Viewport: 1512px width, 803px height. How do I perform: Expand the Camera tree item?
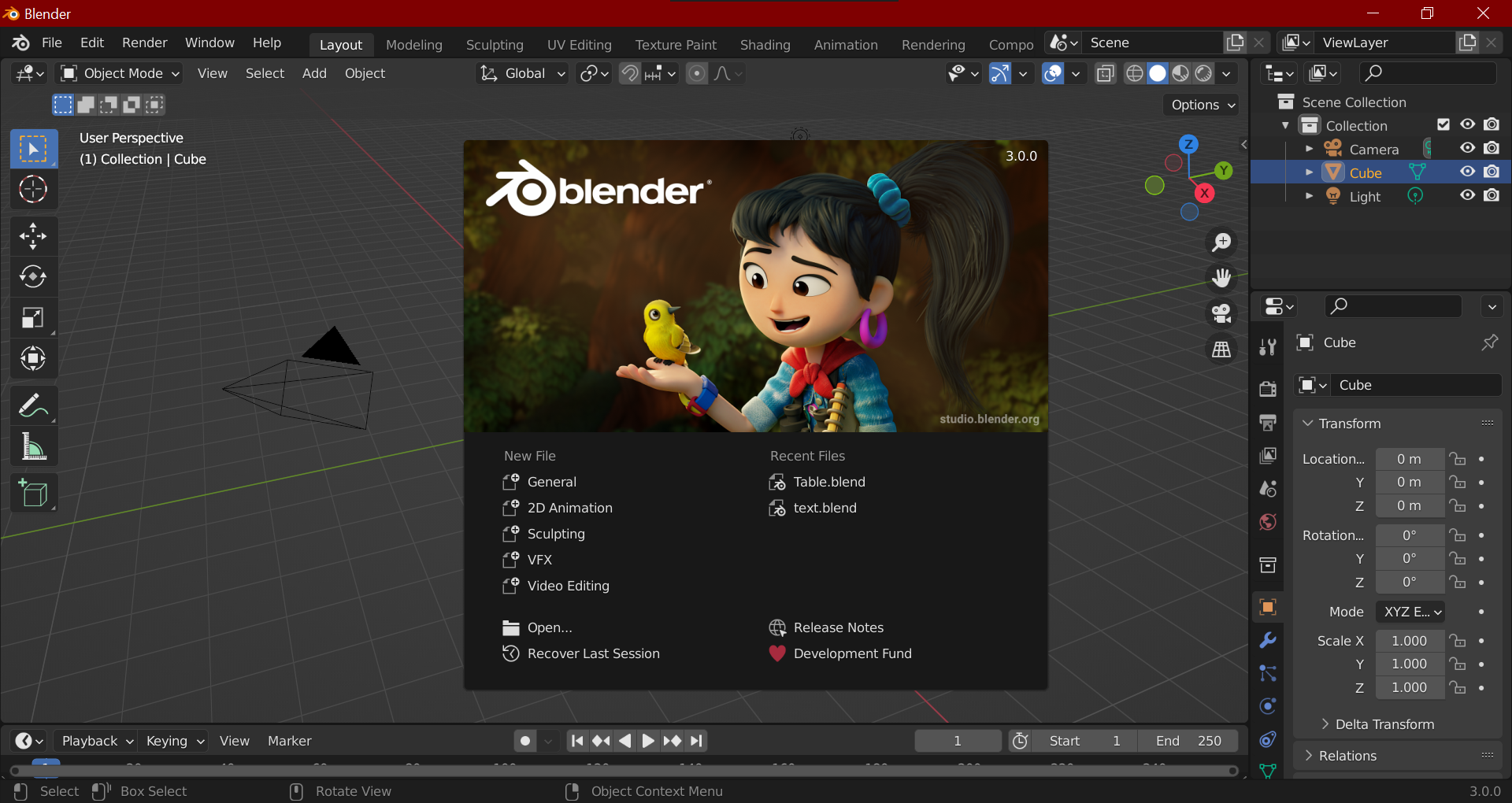click(x=1309, y=149)
